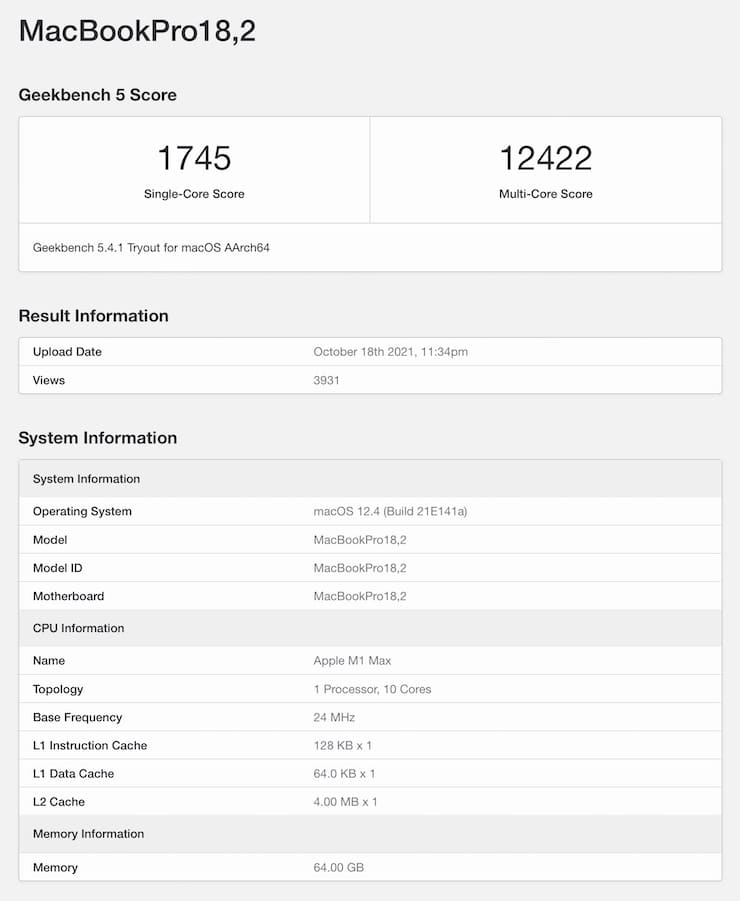Click the 24 MHz value
This screenshot has height=901, width=740.
[334, 717]
